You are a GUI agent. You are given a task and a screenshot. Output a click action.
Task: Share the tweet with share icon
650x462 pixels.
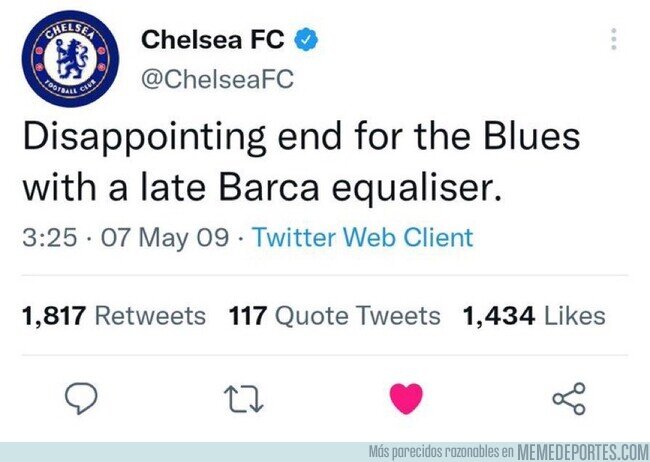(x=569, y=399)
